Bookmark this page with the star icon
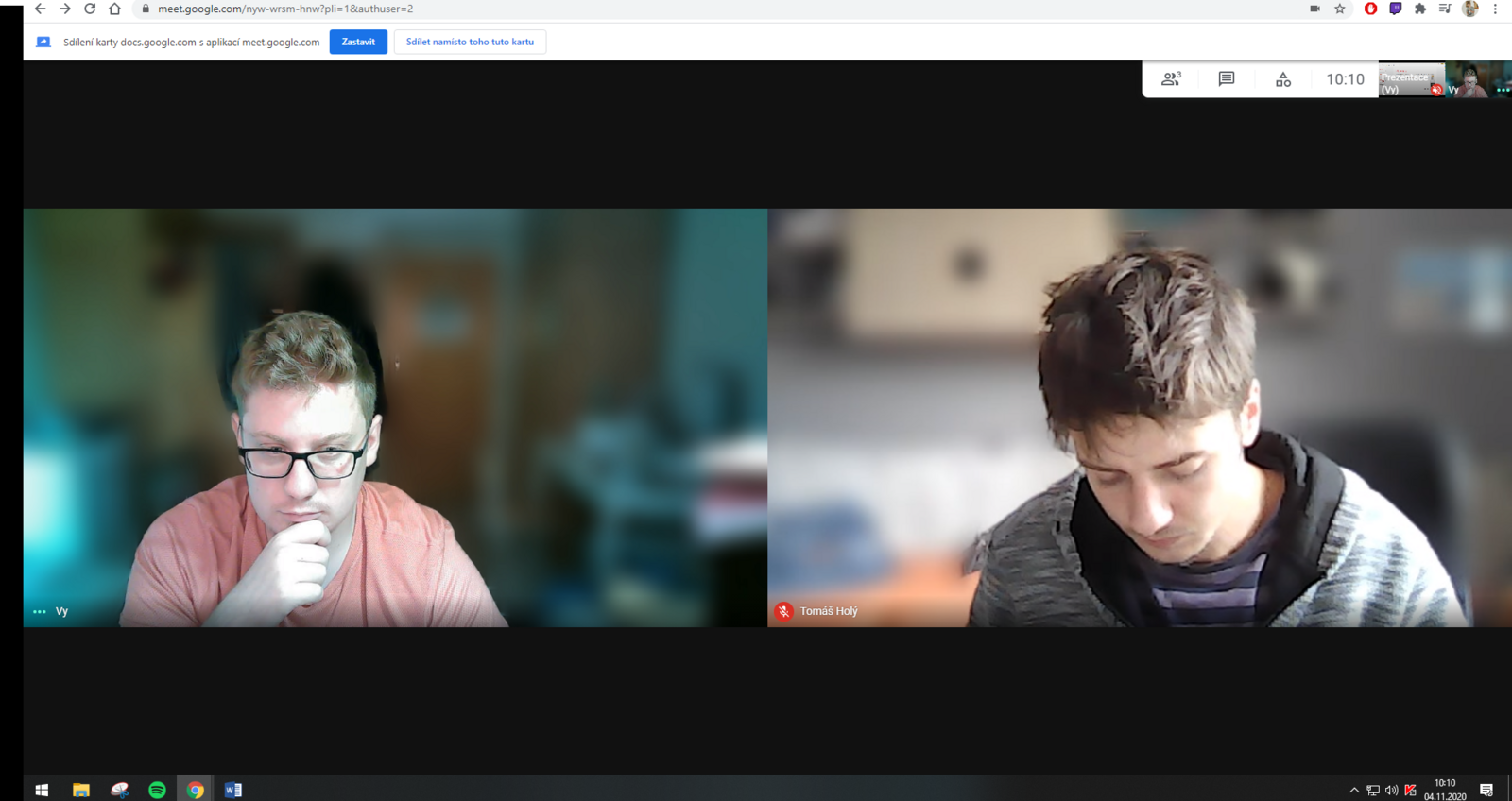The image size is (1512, 801). [1339, 9]
